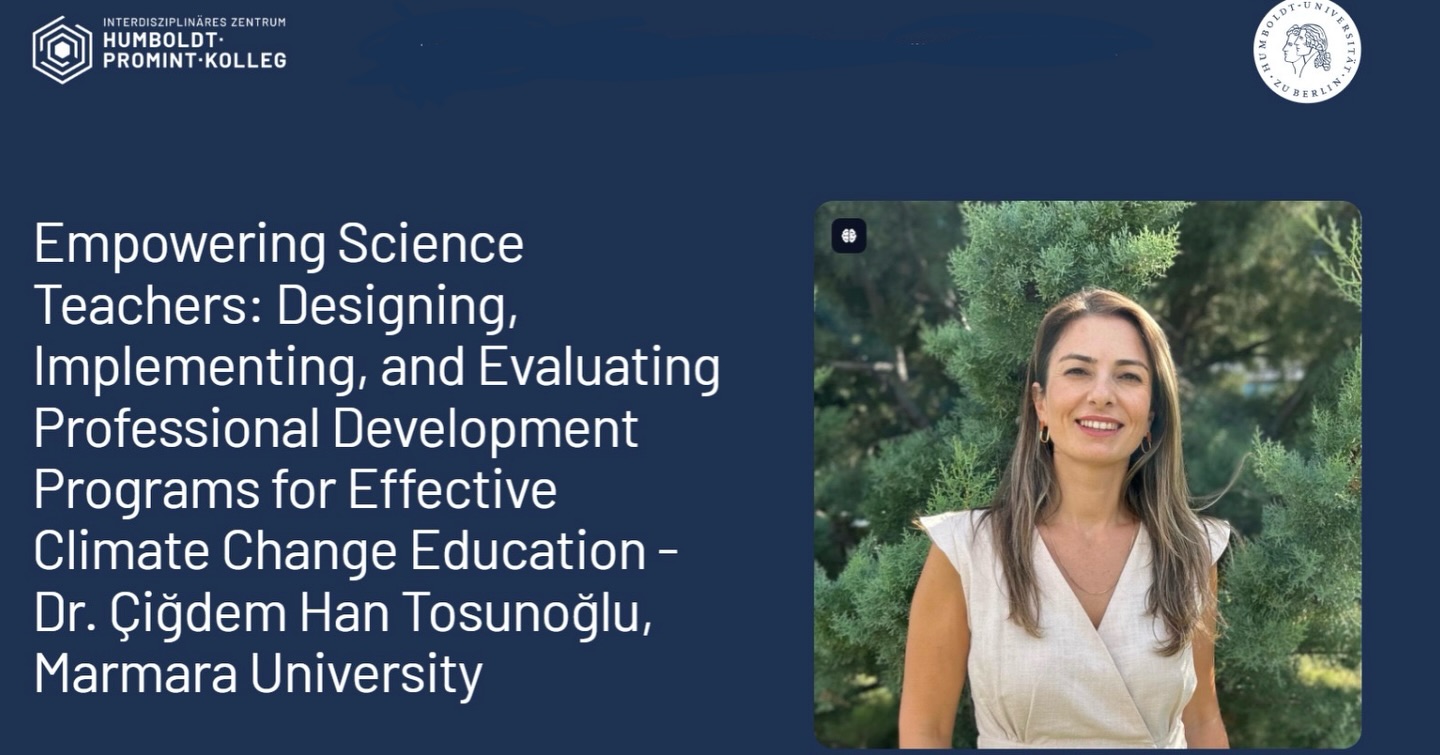Click the "Professional Development" title line
Viewport: 1440px width, 755px height.
[335, 429]
